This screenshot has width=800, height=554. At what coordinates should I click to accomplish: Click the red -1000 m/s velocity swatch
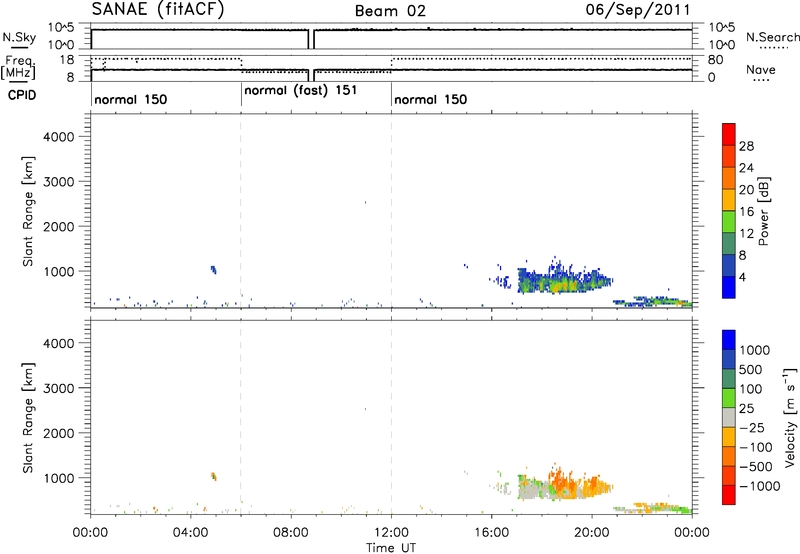pos(729,495)
